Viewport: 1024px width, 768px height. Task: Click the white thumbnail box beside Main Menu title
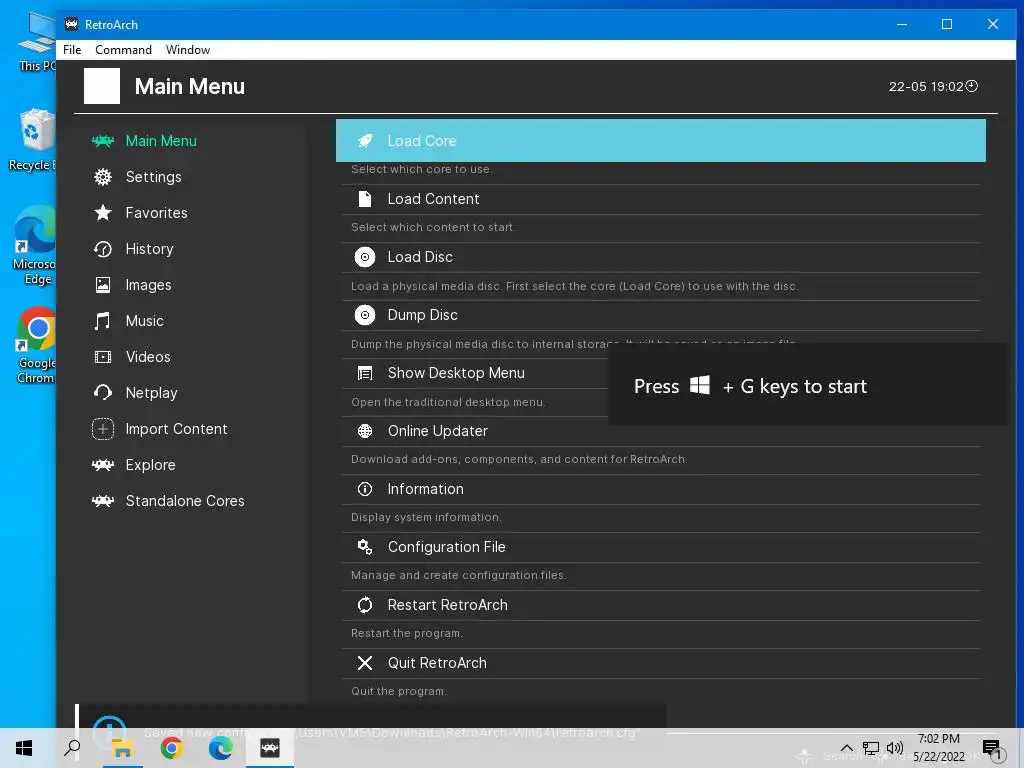tap(102, 86)
